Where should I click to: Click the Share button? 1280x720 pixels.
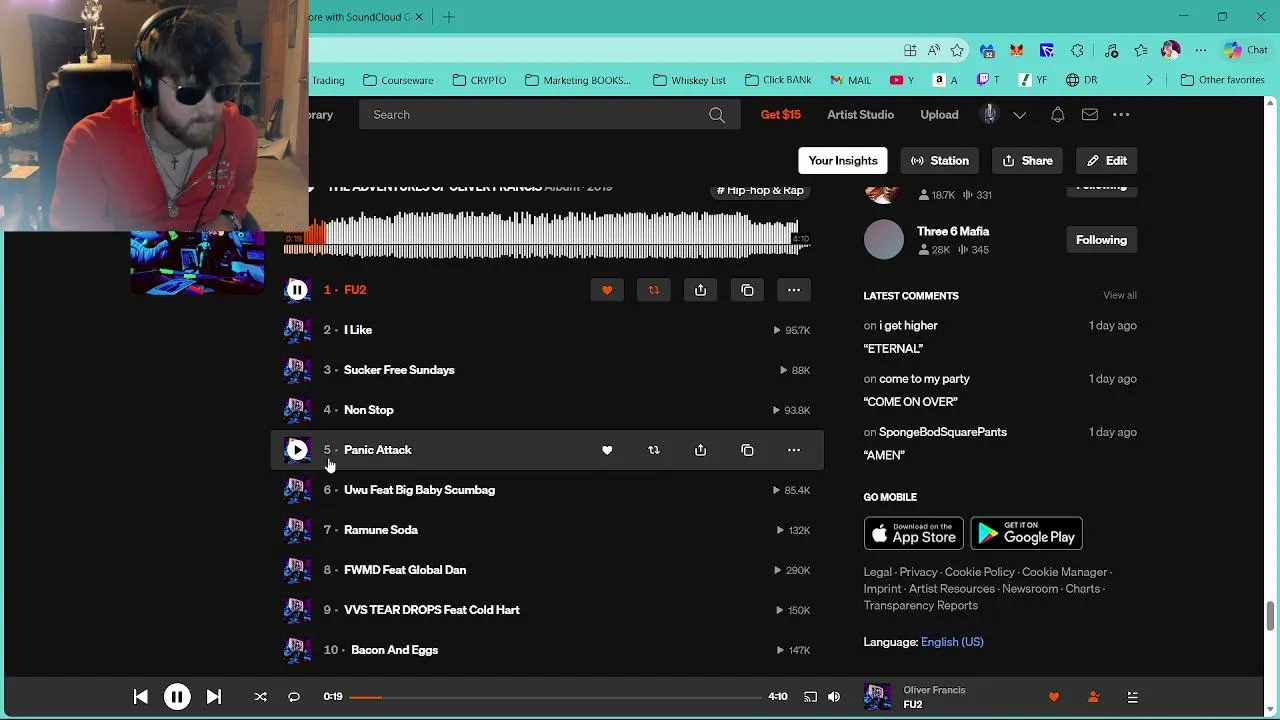tap(1028, 161)
